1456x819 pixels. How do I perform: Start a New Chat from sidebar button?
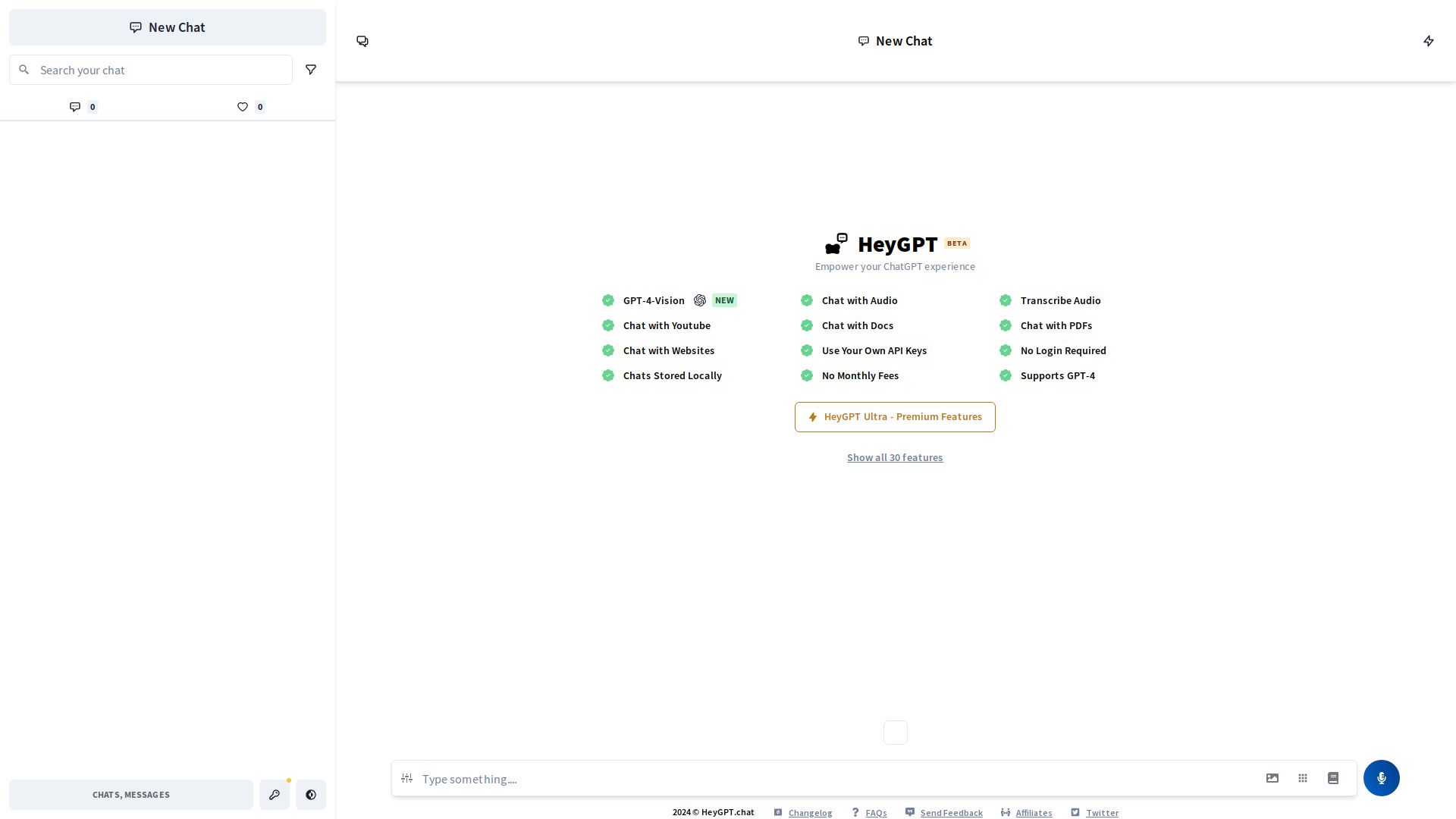tap(168, 27)
